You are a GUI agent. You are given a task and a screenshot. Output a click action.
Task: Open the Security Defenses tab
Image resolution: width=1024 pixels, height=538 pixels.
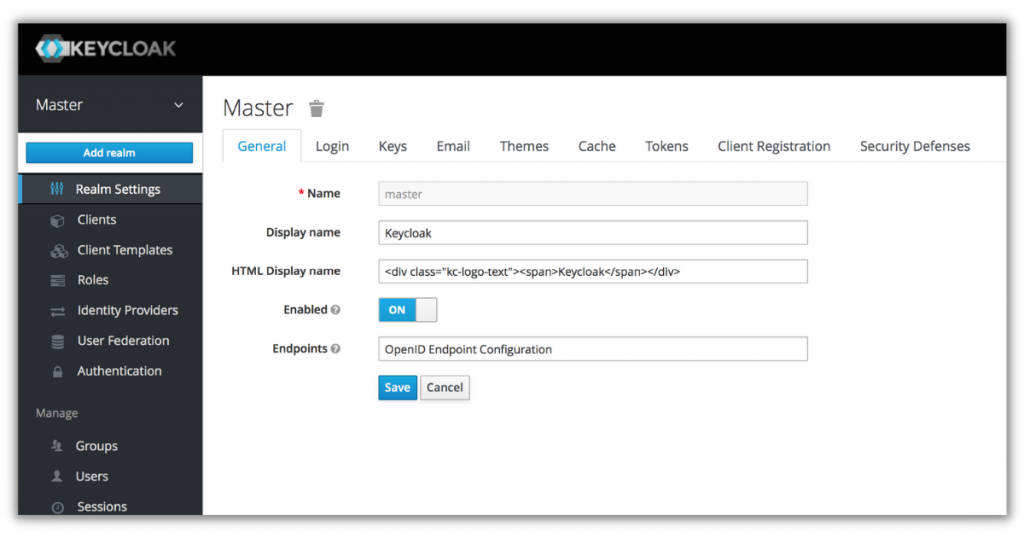[914, 146]
